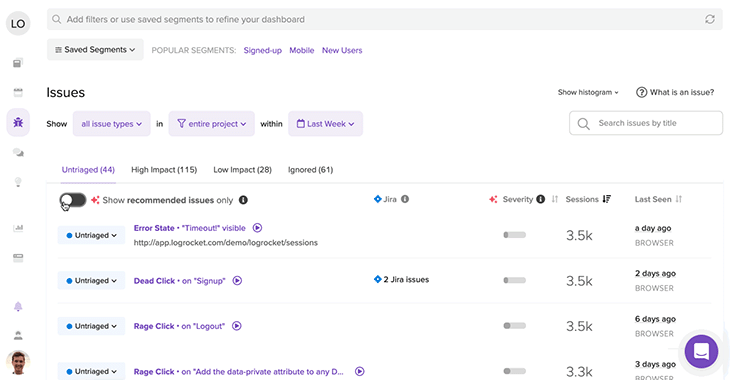This screenshot has height=380, width=730.
Task: Open Dead Click on "Signup" issue
Action: tap(179, 280)
